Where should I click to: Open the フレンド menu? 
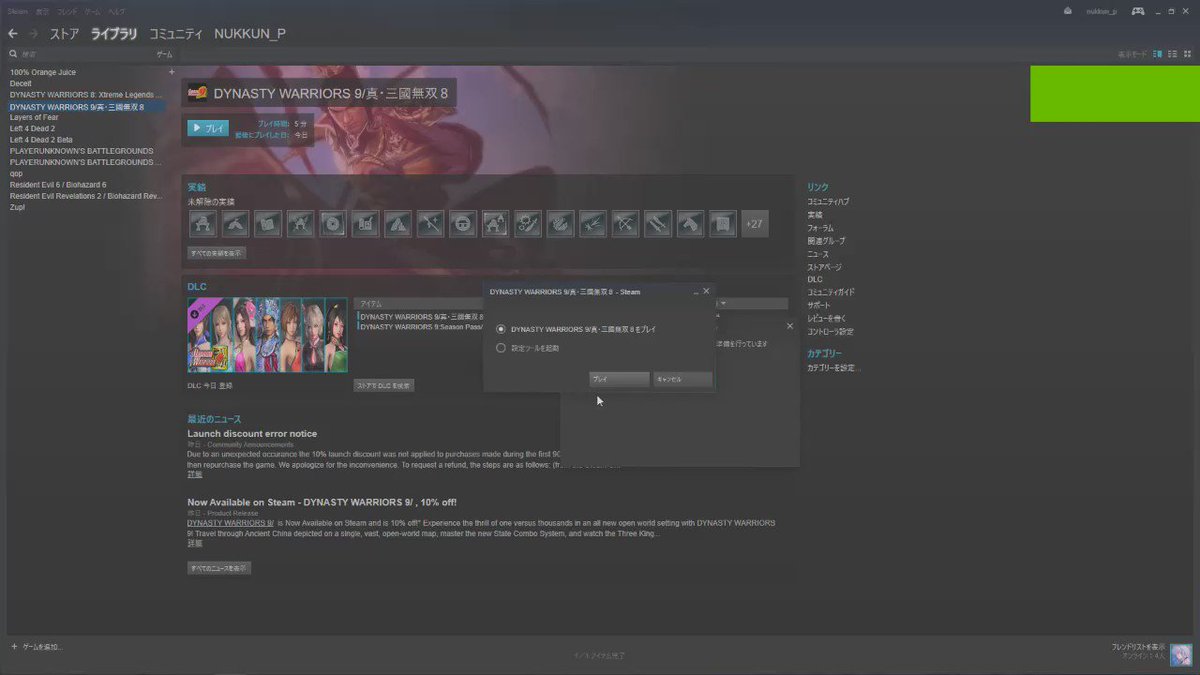(x=67, y=11)
